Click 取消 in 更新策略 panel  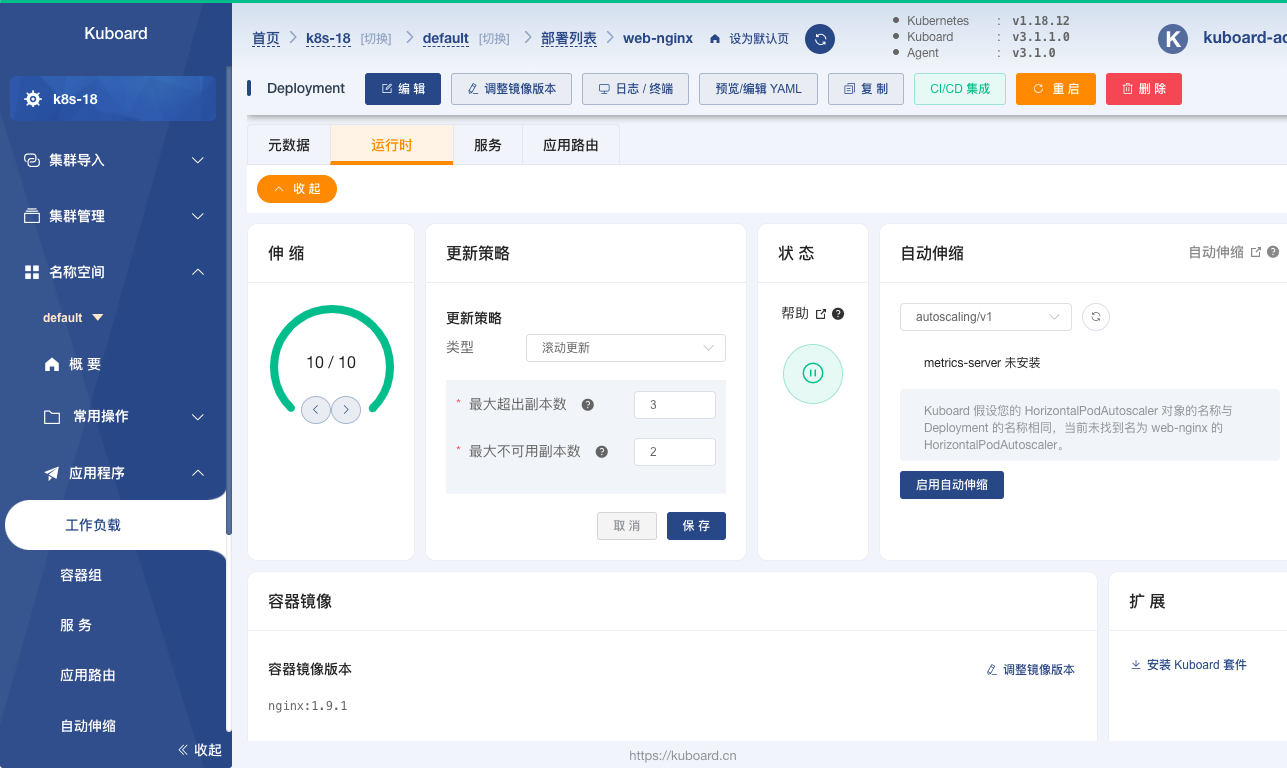point(627,526)
